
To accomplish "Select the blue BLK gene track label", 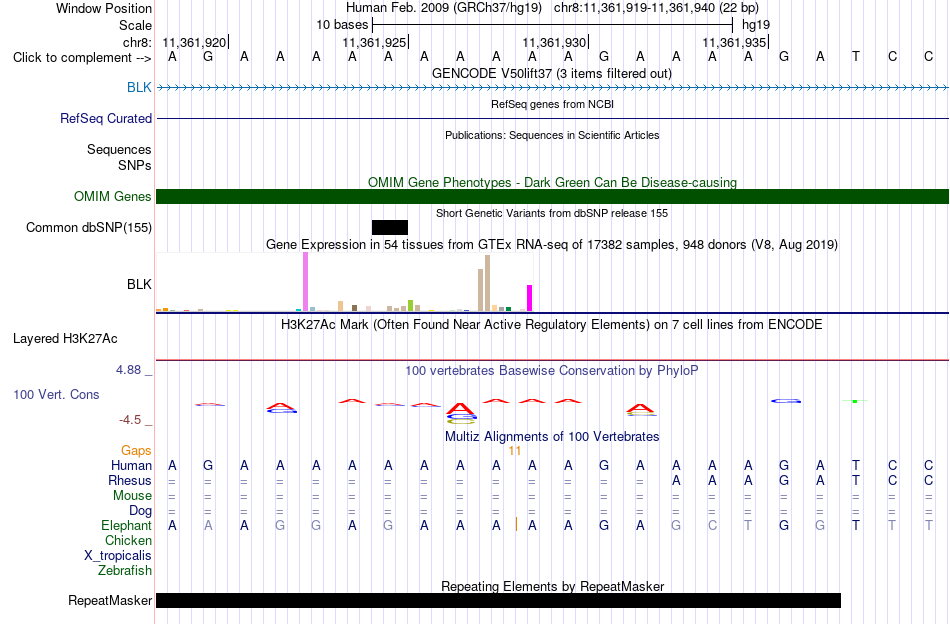I will (x=139, y=87).
